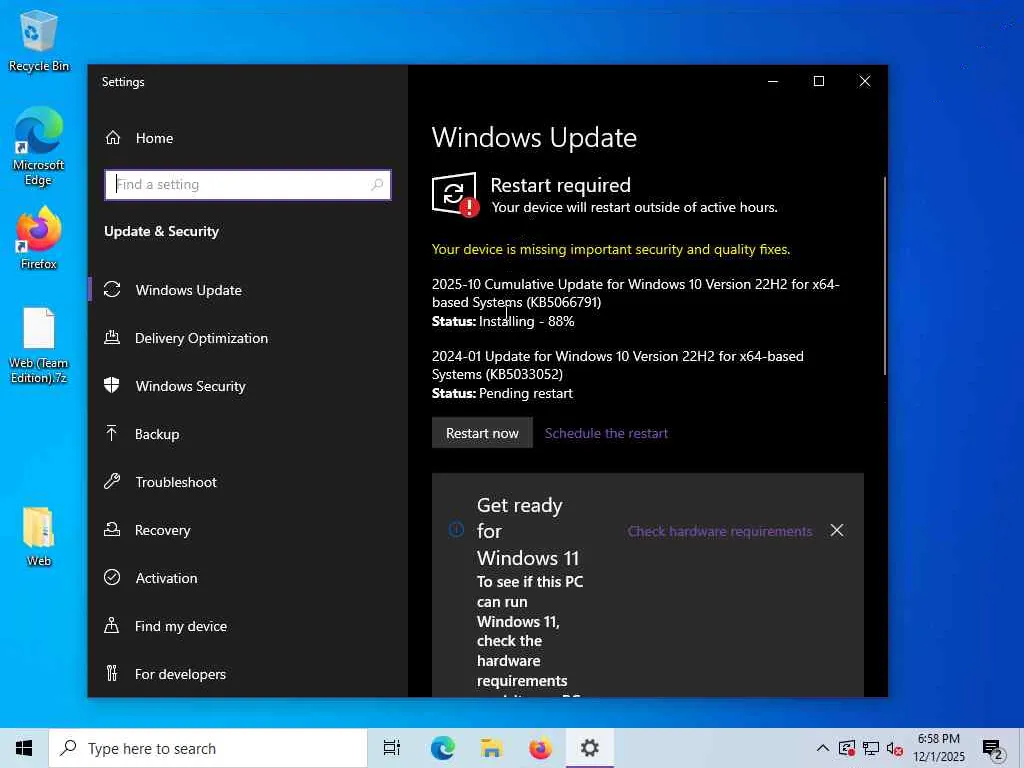Open Find my device settings
Viewport: 1024px width, 768px height.
[x=248, y=626]
